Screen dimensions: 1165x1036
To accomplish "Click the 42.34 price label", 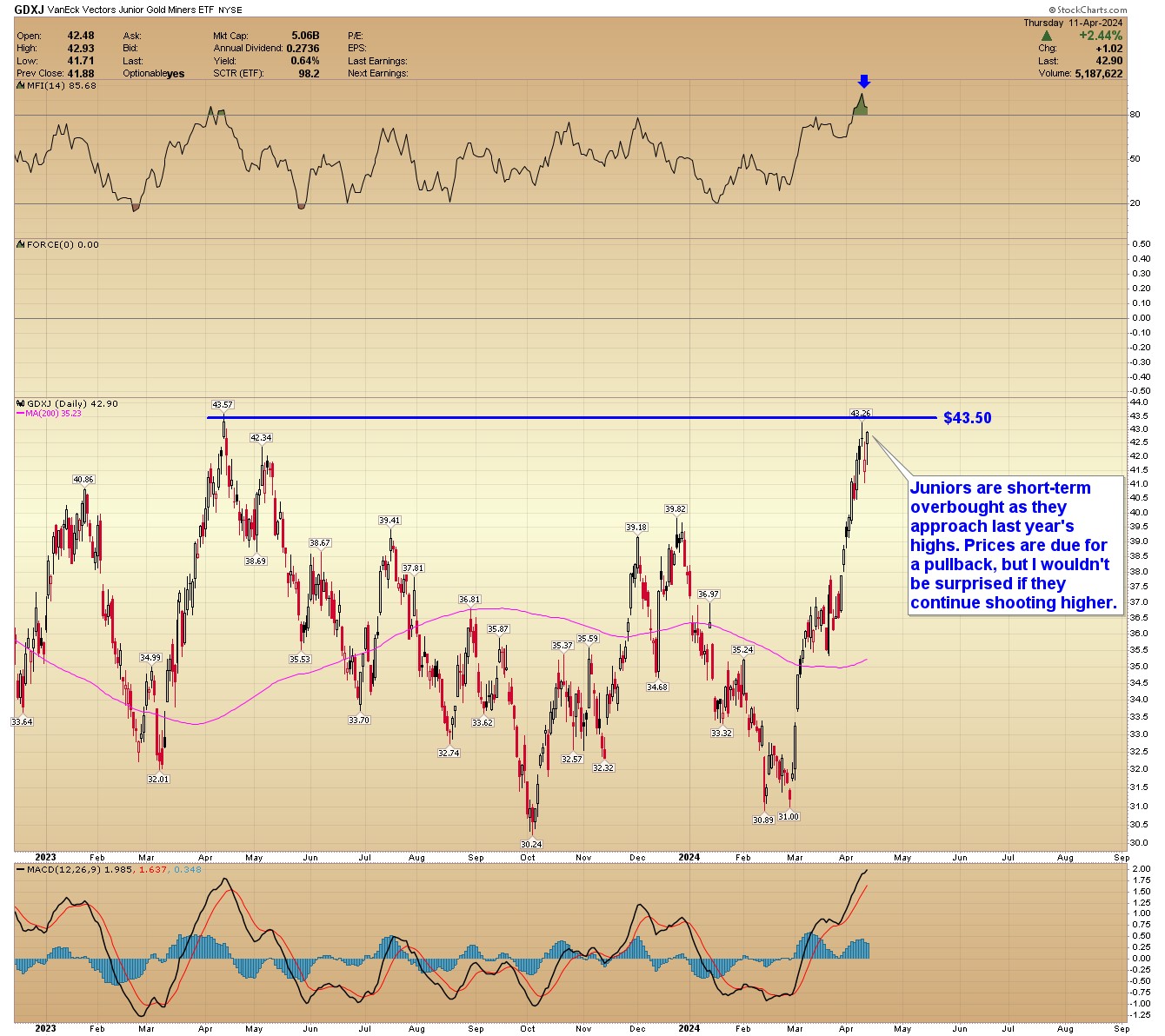I will tap(261, 438).
